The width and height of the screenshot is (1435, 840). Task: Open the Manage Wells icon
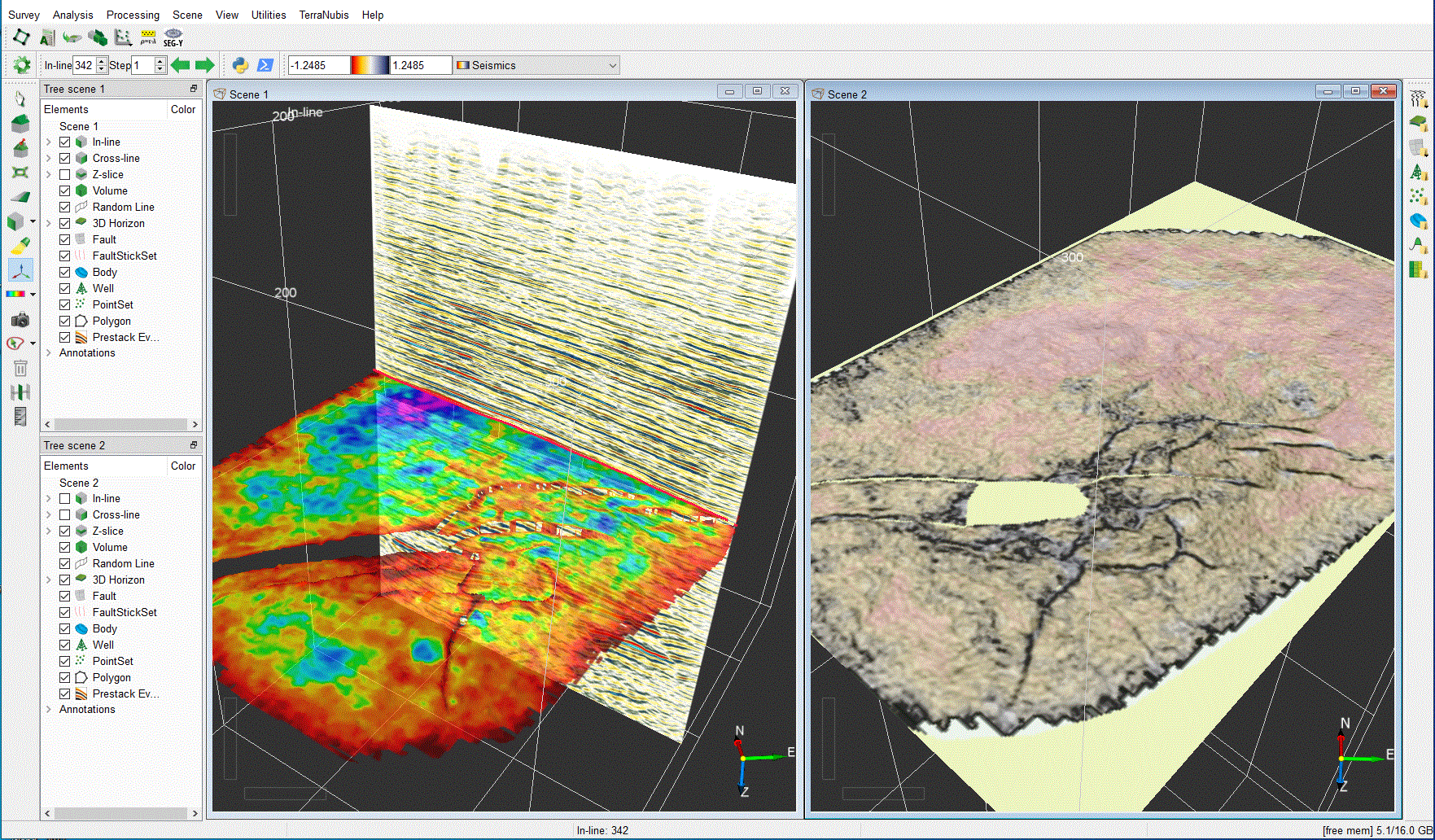click(x=1418, y=173)
